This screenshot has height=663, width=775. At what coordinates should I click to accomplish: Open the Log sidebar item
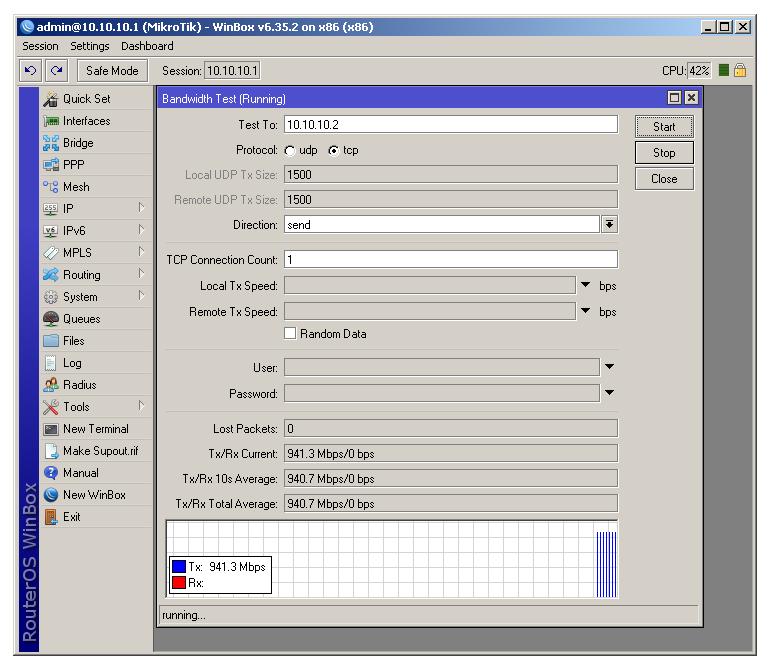click(72, 363)
